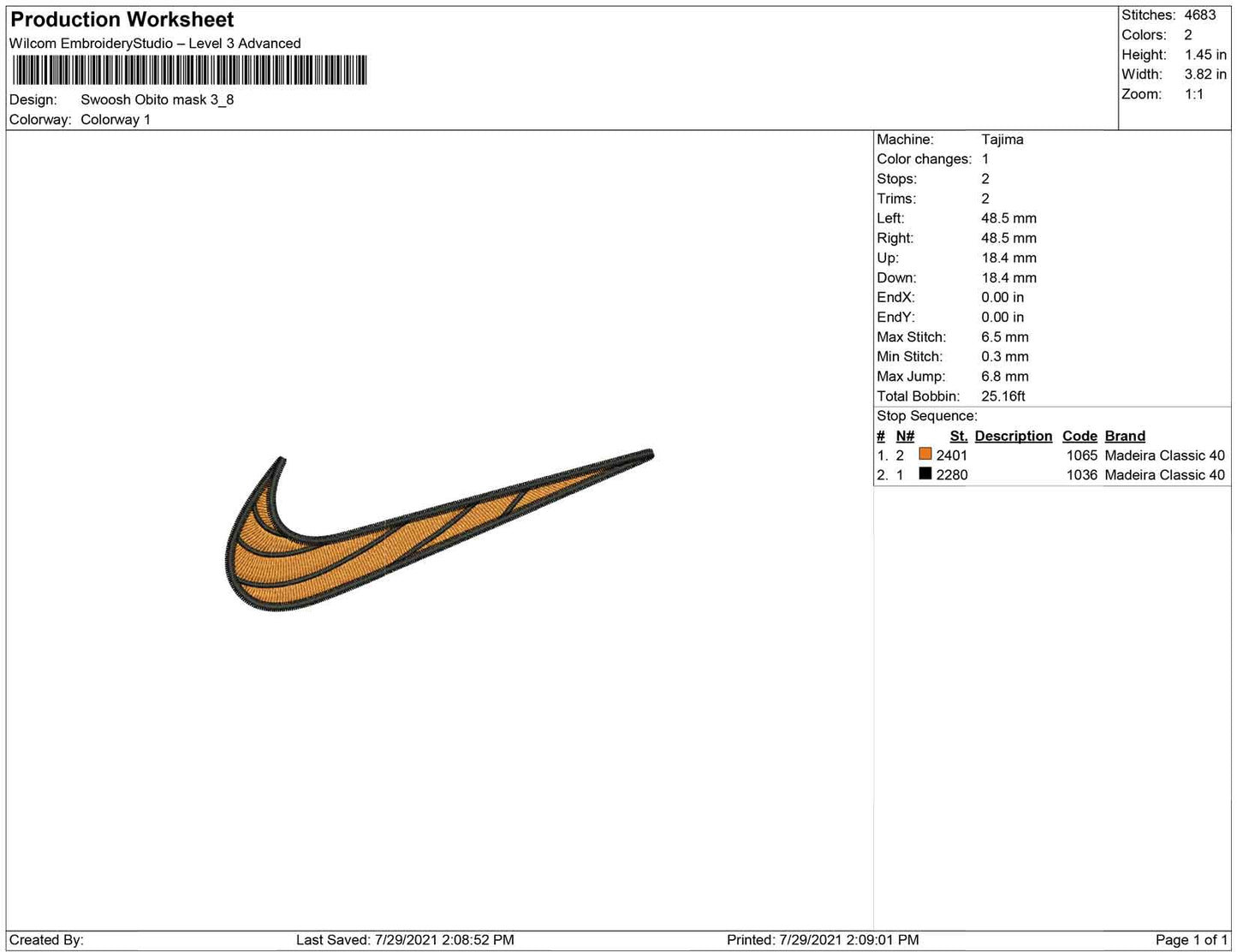Select the stitch count "4683"
1237x952 pixels.
(x=1200, y=15)
